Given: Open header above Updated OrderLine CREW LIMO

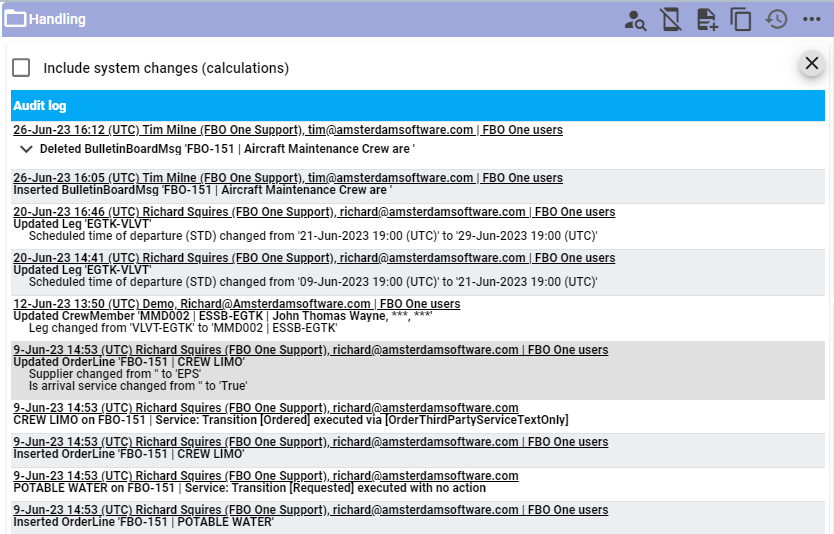Looking at the screenshot, I should pyautogui.click(x=311, y=349).
